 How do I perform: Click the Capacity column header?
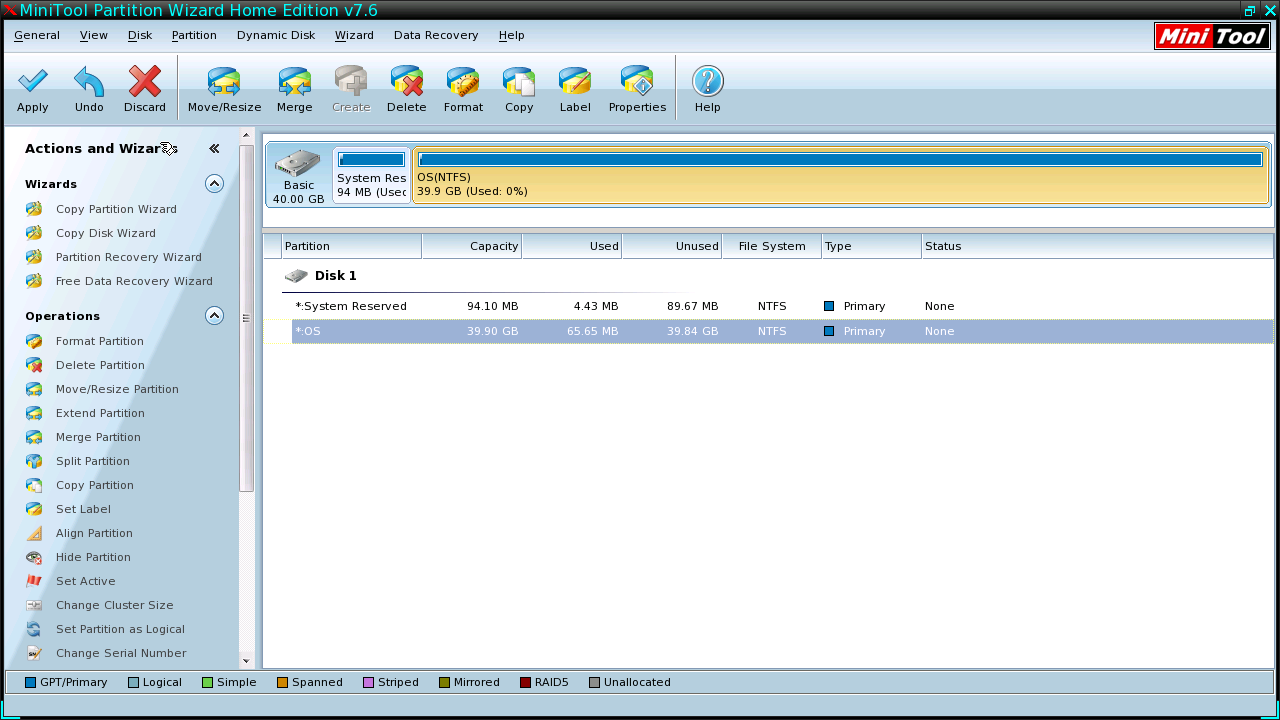click(472, 246)
